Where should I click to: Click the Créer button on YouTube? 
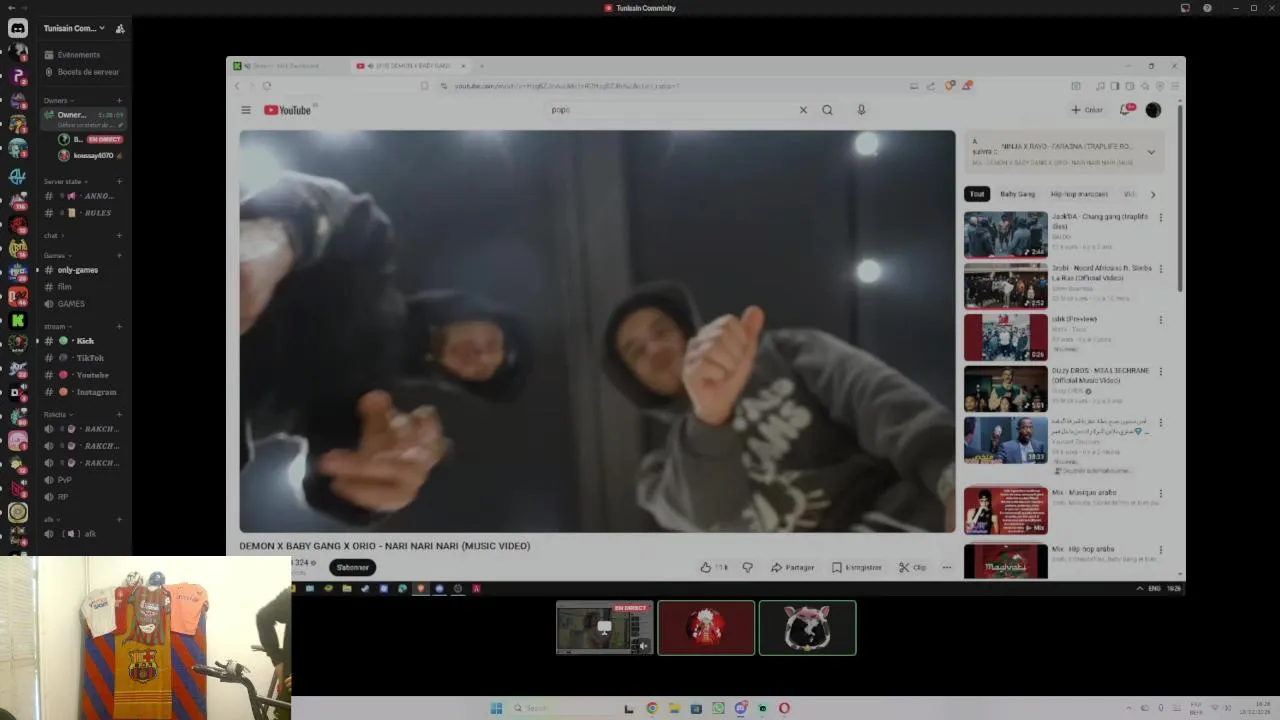click(1087, 110)
